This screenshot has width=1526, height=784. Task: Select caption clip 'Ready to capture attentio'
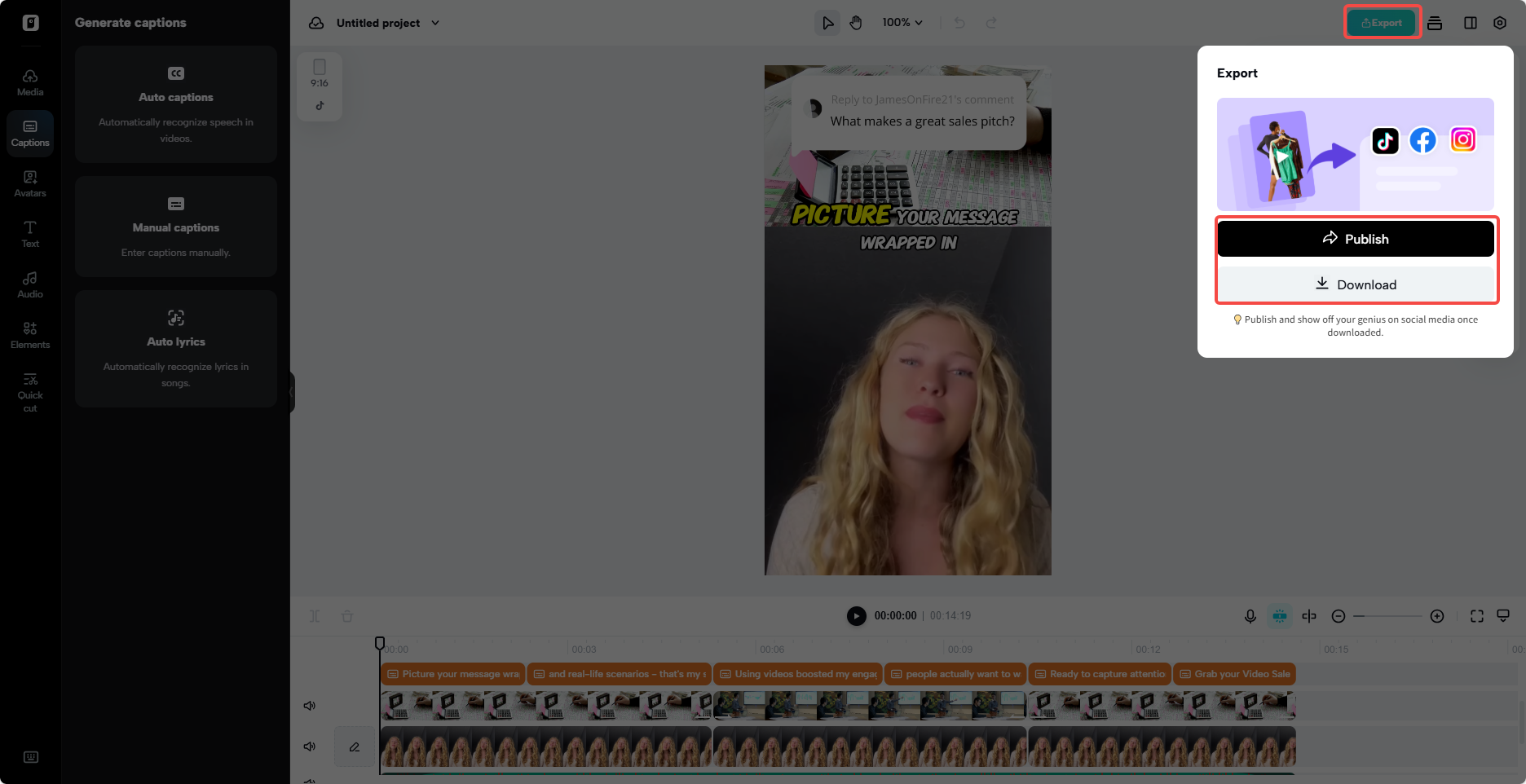coord(1100,674)
